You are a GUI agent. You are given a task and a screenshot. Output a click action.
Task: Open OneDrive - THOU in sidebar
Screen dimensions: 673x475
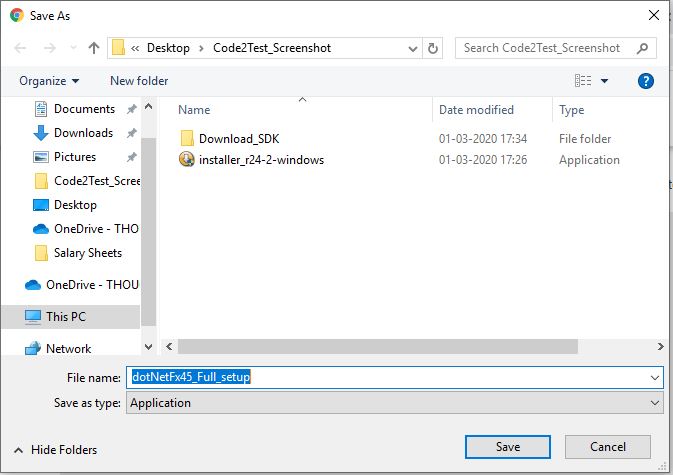pyautogui.click(x=82, y=284)
